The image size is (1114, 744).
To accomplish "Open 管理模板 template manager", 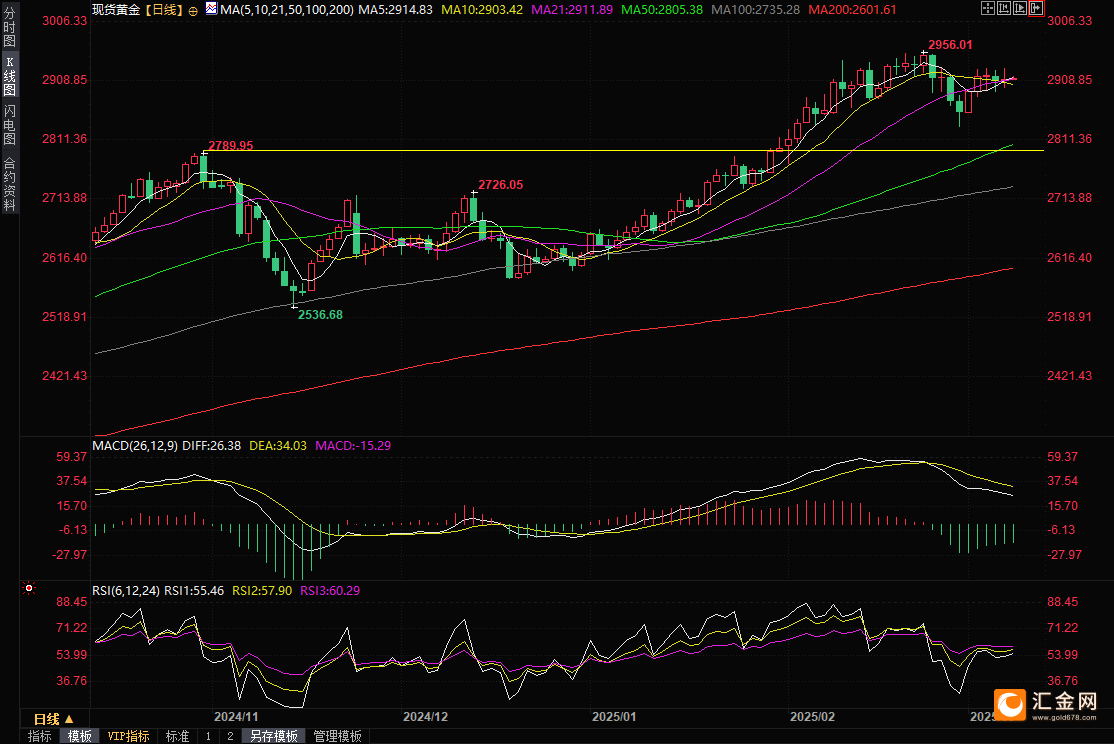I will [337, 736].
